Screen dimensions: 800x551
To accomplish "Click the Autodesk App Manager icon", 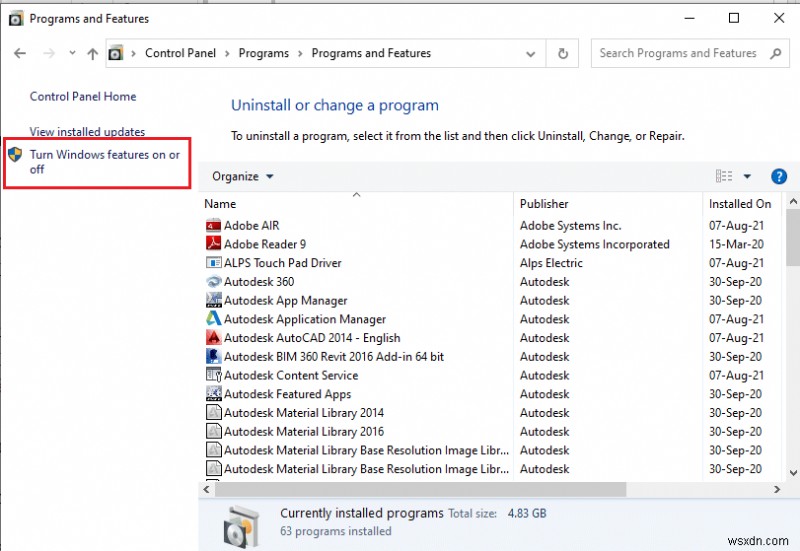I will click(x=213, y=300).
